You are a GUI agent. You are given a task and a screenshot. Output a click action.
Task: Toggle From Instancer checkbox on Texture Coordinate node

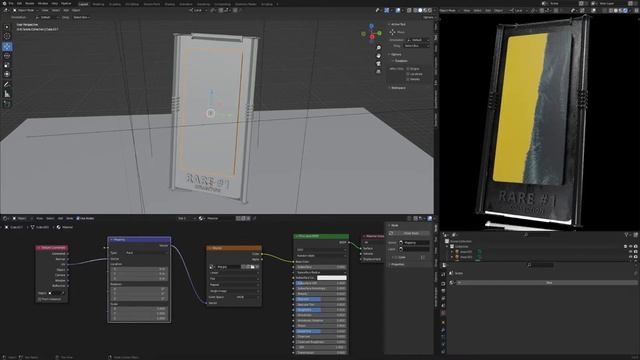pyautogui.click(x=40, y=299)
